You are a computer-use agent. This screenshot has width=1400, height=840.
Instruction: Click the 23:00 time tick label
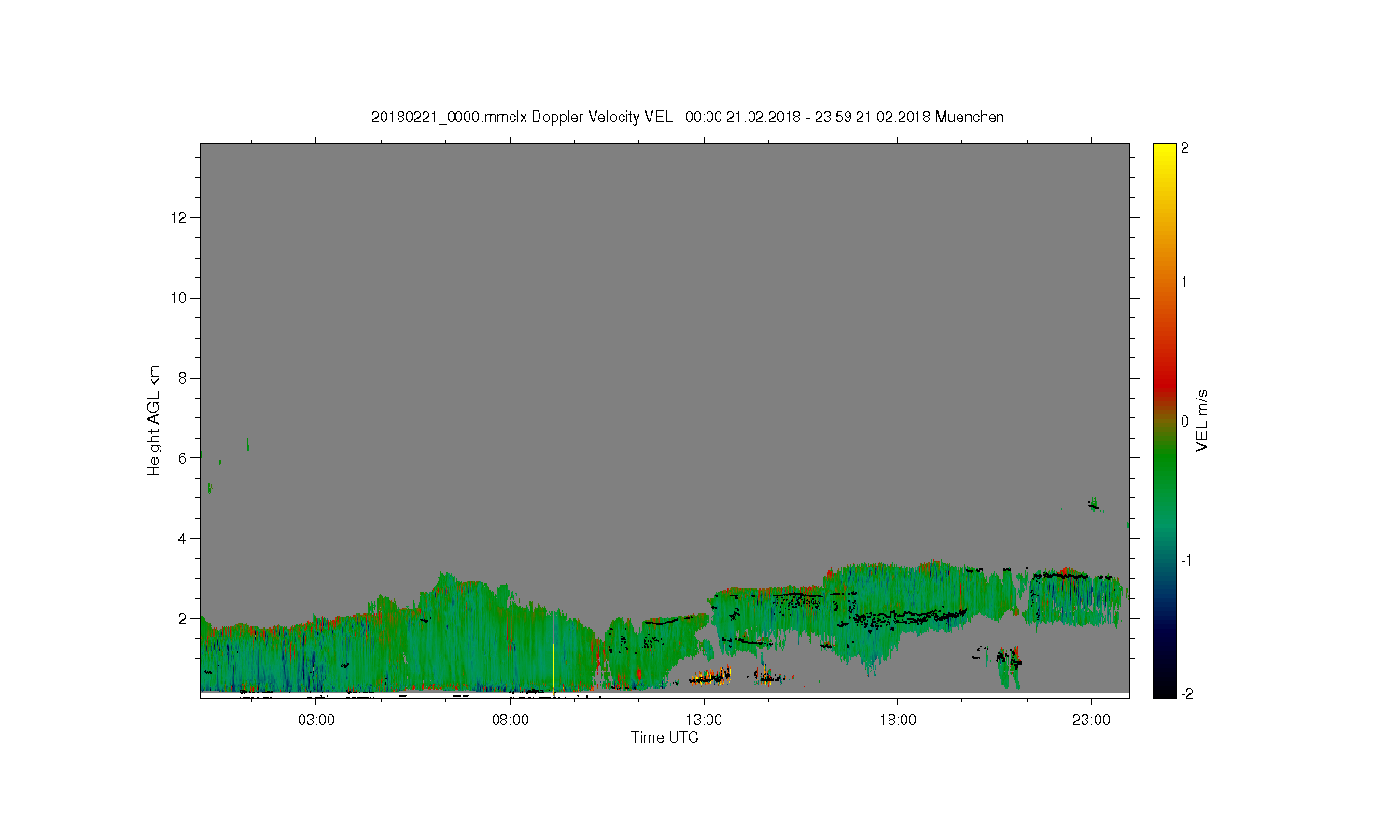coord(1091,721)
